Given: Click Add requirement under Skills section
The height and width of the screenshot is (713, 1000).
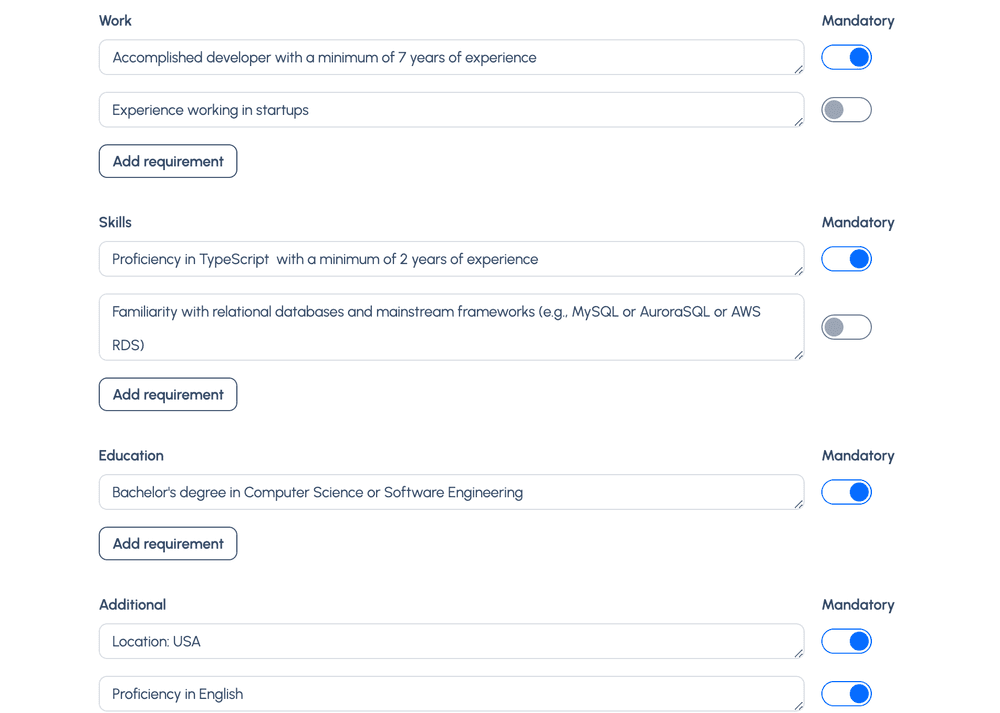Looking at the screenshot, I should pos(168,395).
